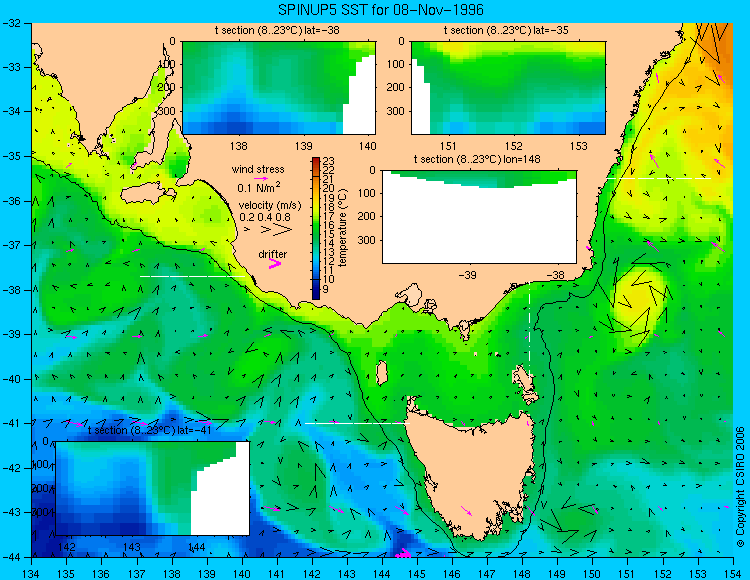Click Flinders Island northeast of Tasmania
This screenshot has width=750, height=580.
(x=524, y=380)
